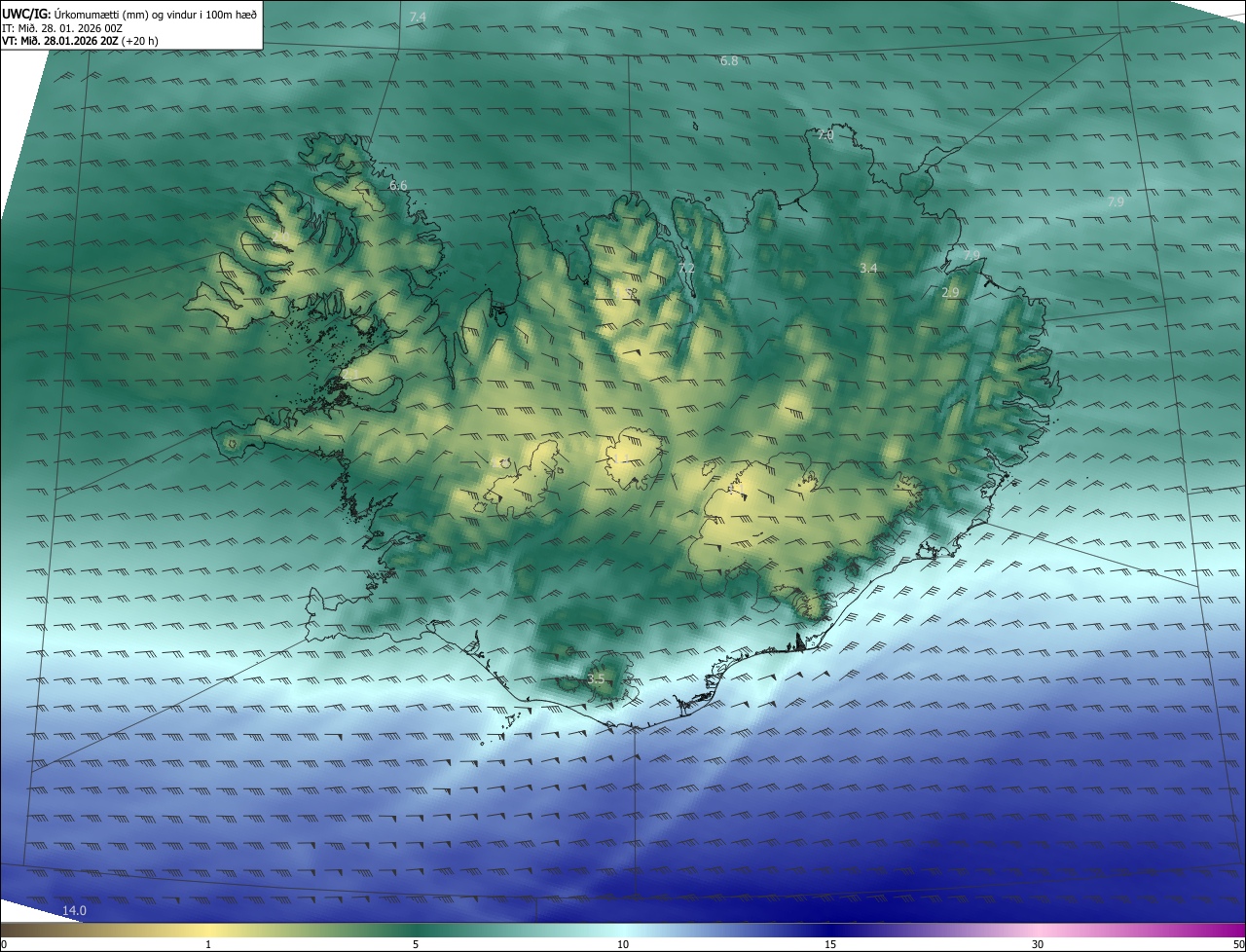Click the 7.4 value label at the top
1246x952 pixels.
pos(418,18)
